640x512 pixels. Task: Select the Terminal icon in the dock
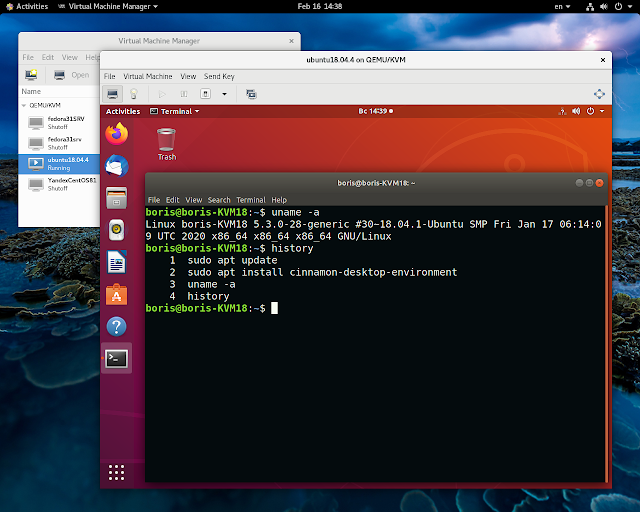pos(117,358)
